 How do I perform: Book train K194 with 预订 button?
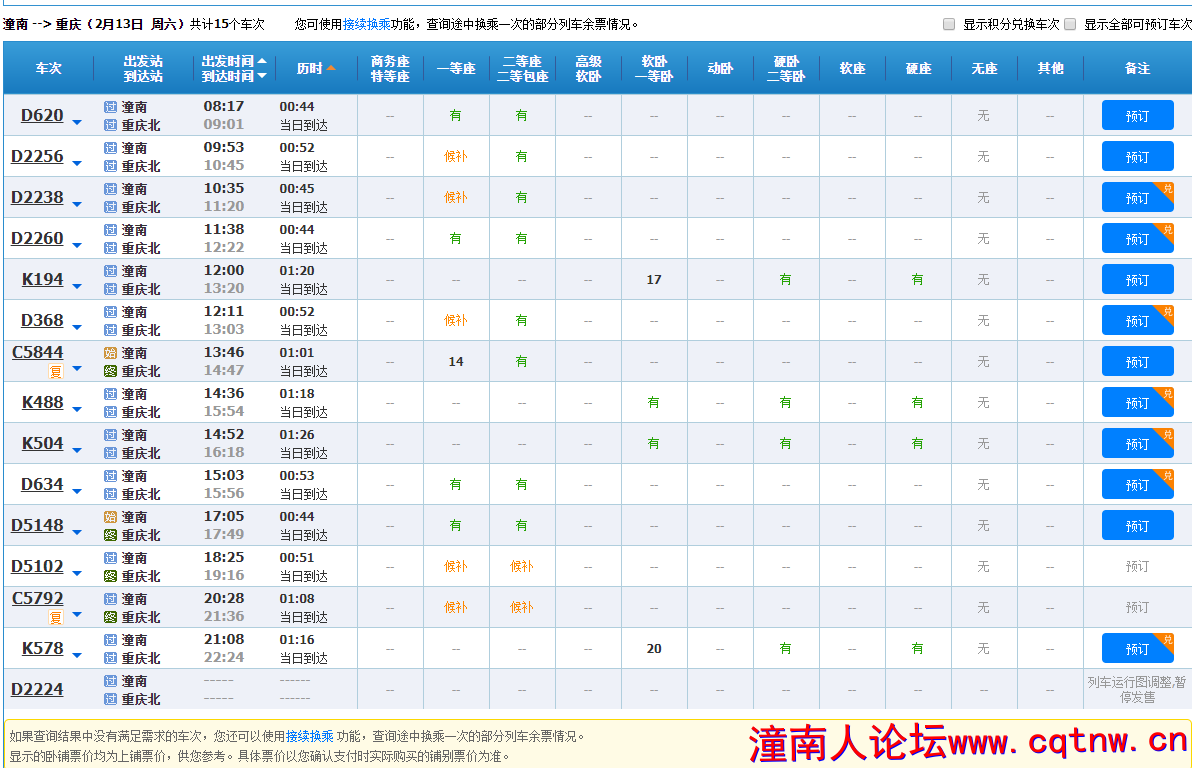point(1137,280)
